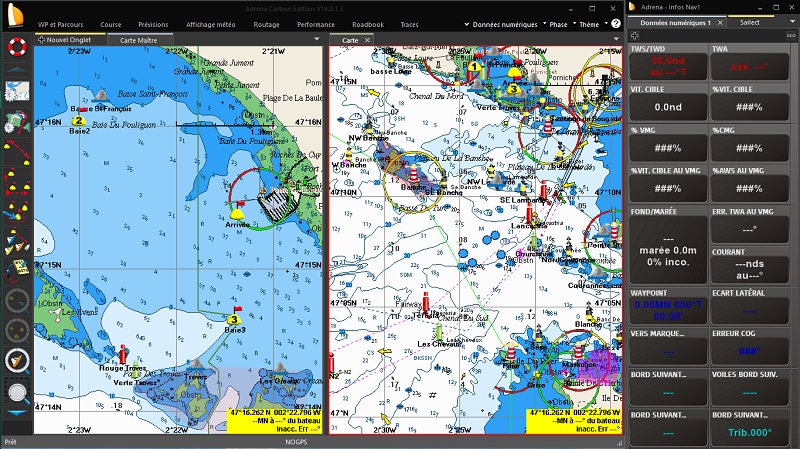Image resolution: width=800 pixels, height=449 pixels.
Task: Select the multi-buoy course loop tool
Action: pos(17,183)
